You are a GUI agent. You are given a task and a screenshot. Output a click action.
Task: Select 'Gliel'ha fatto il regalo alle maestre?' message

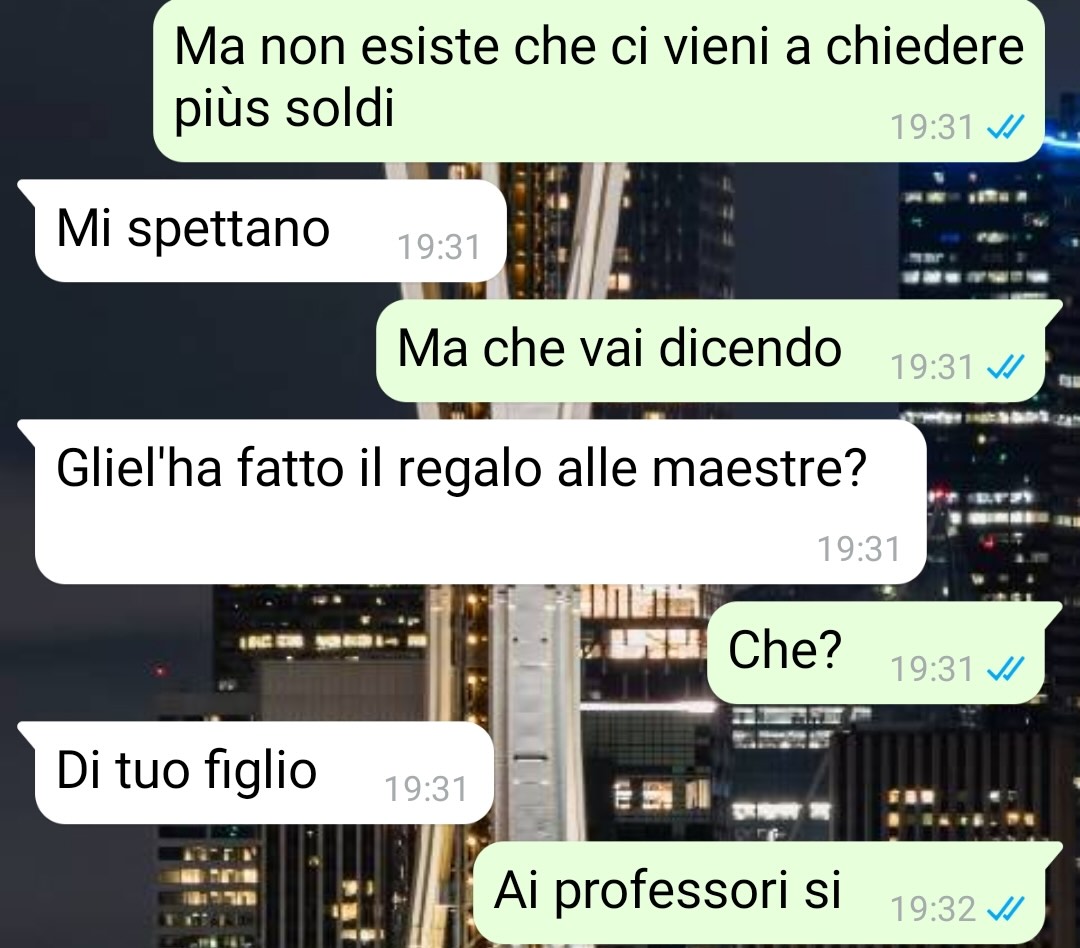(x=480, y=502)
